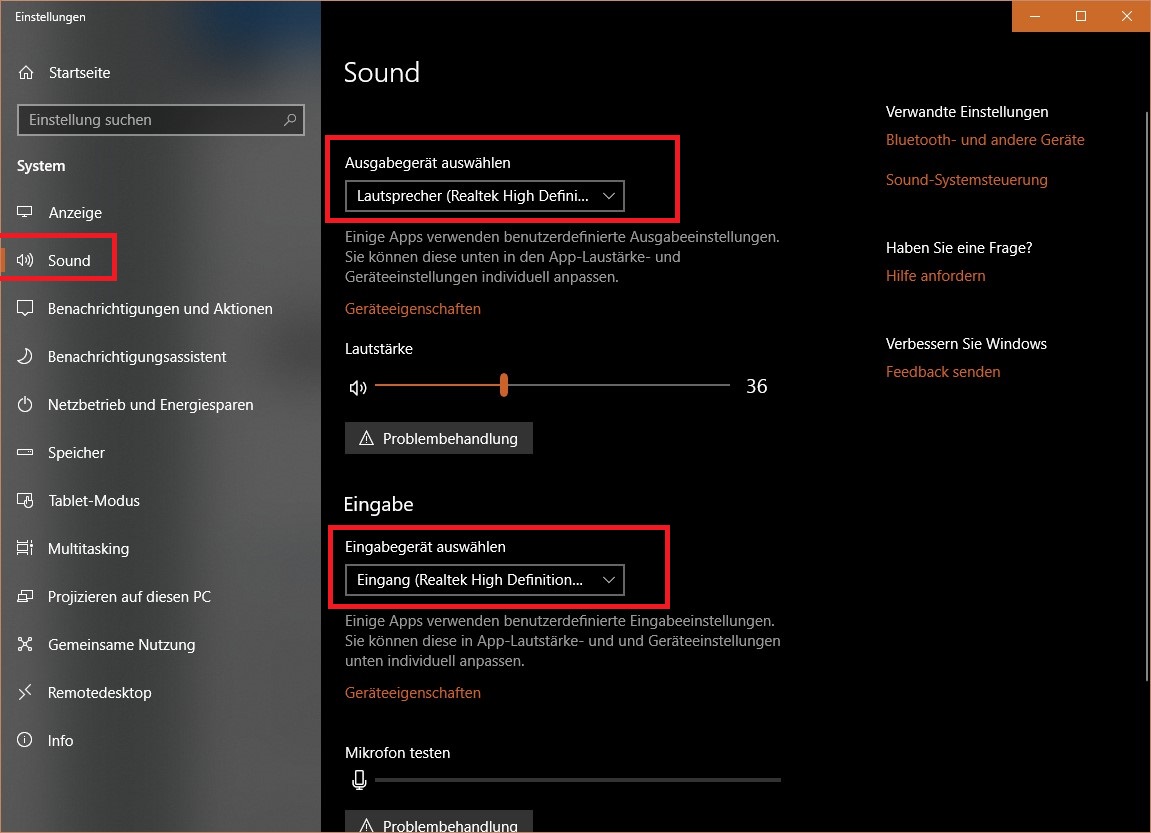This screenshot has height=833, width=1151.
Task: Open the Sound-Systemsteuerung link
Action: tap(966, 180)
